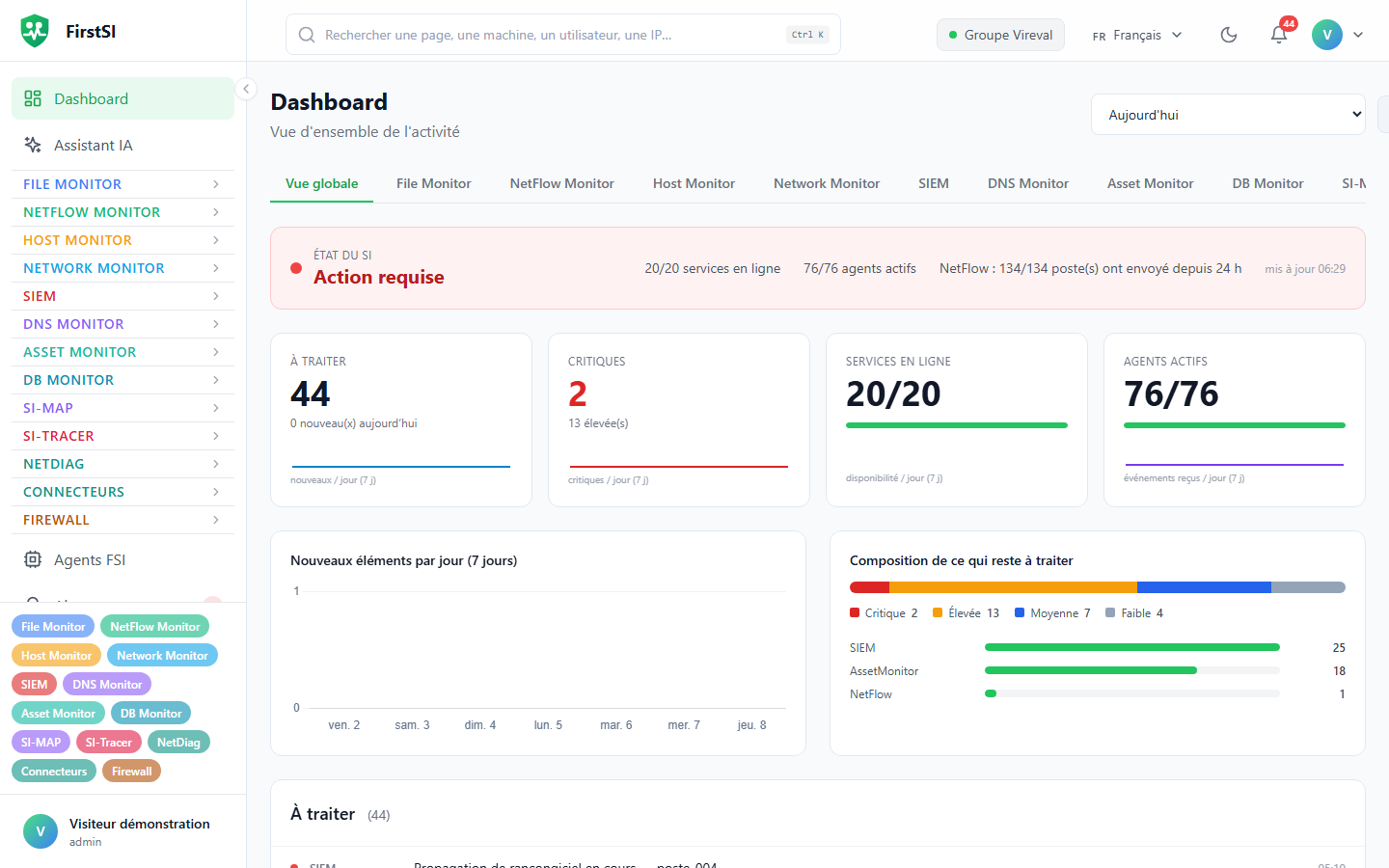The width and height of the screenshot is (1389, 868).
Task: Click the blue Moyenne legend swatch
Action: tap(1020, 612)
